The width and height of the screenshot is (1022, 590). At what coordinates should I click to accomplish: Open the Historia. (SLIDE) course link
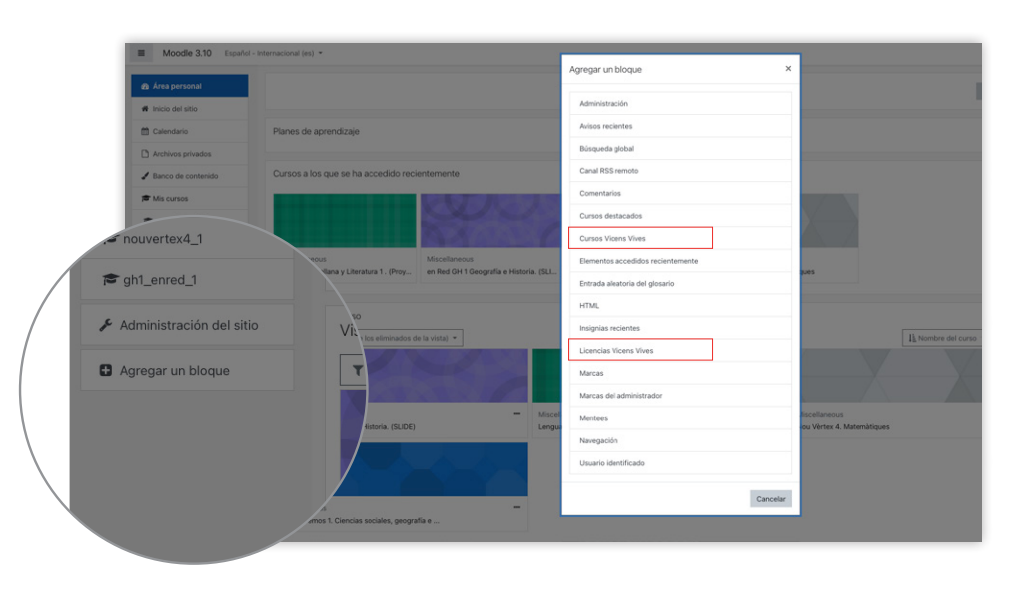[x=389, y=427]
